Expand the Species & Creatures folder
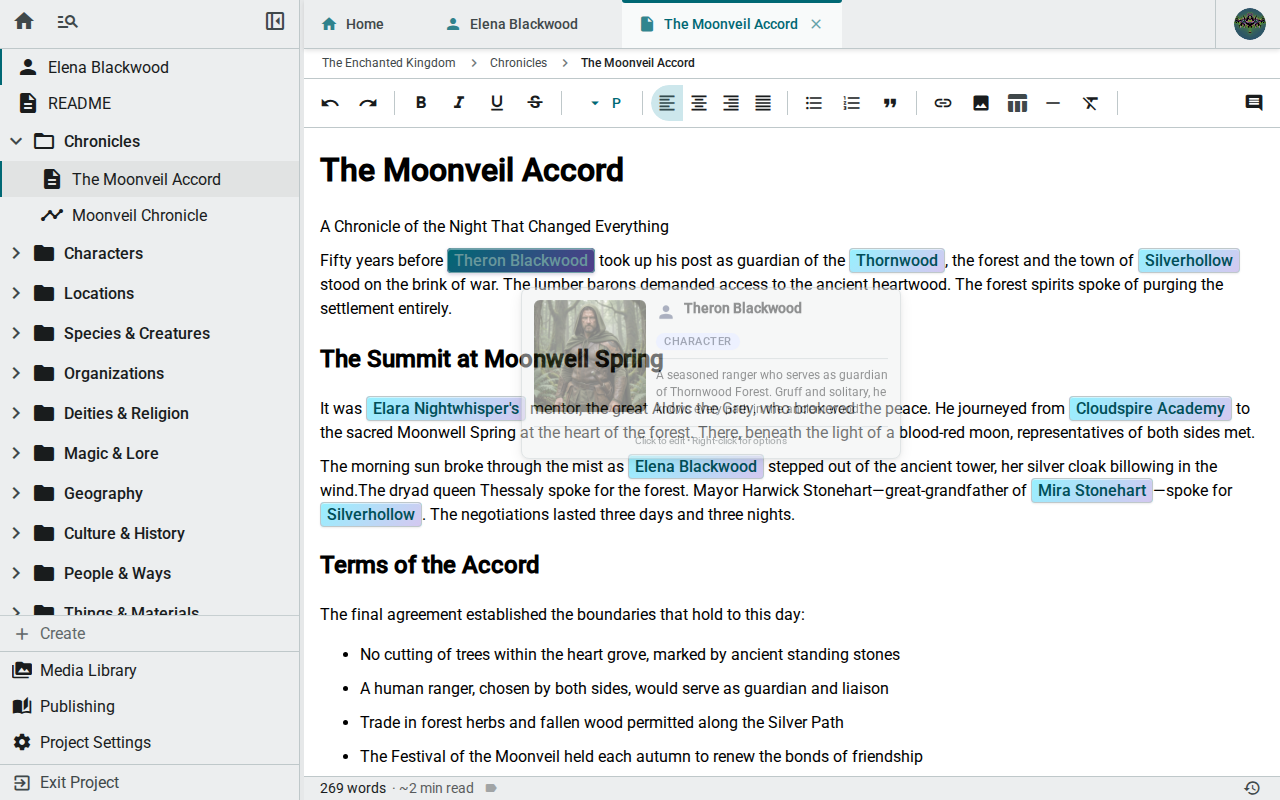The image size is (1280, 800). coord(16,333)
